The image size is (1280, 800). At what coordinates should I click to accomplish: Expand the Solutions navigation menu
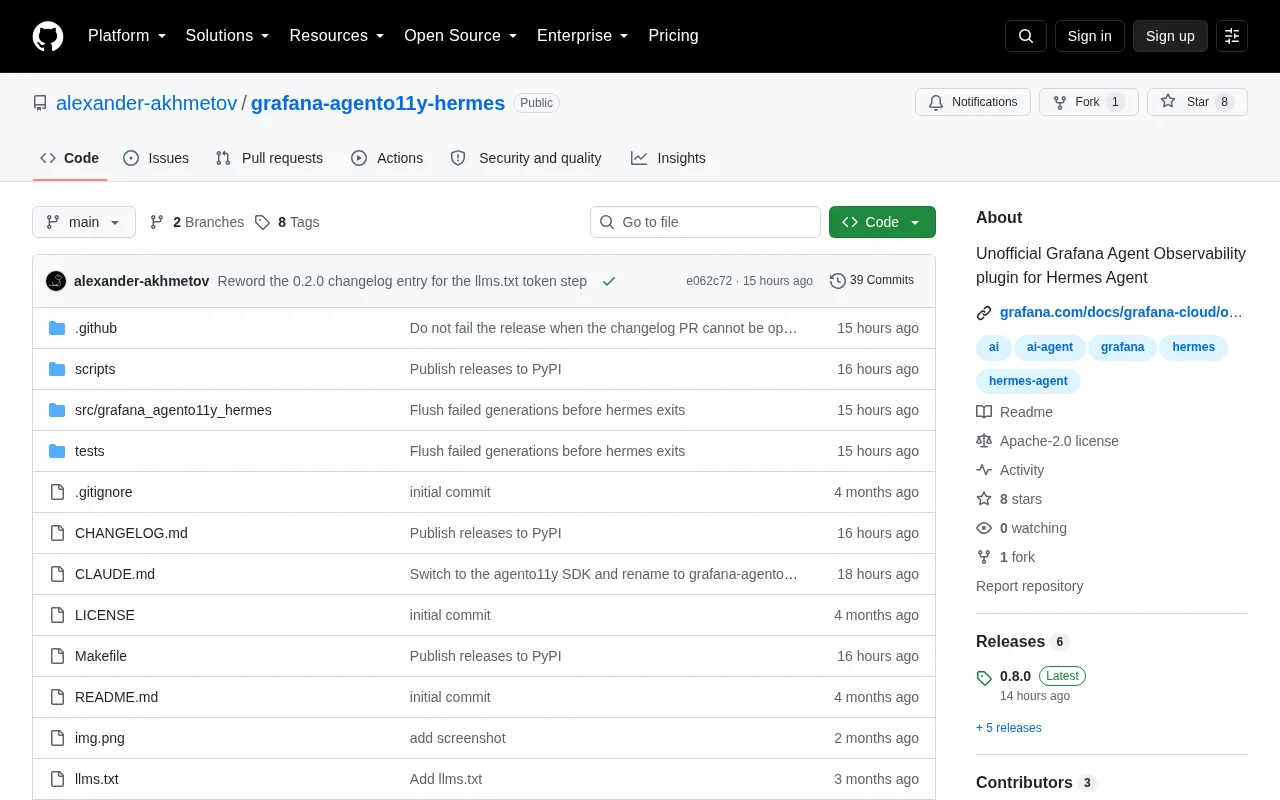click(228, 36)
